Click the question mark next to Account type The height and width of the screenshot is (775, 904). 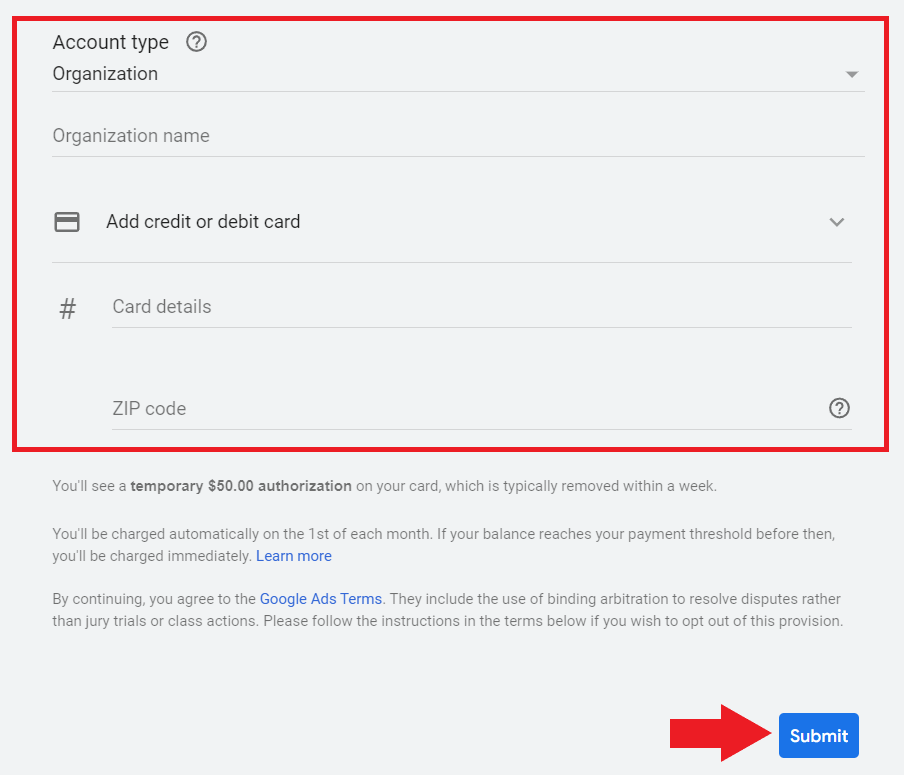coord(196,42)
